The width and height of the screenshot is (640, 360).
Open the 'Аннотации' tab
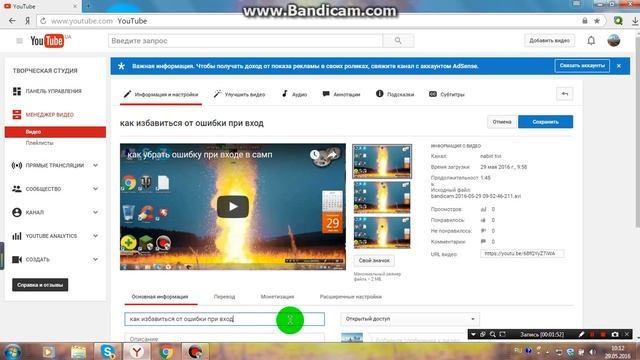(x=341, y=94)
